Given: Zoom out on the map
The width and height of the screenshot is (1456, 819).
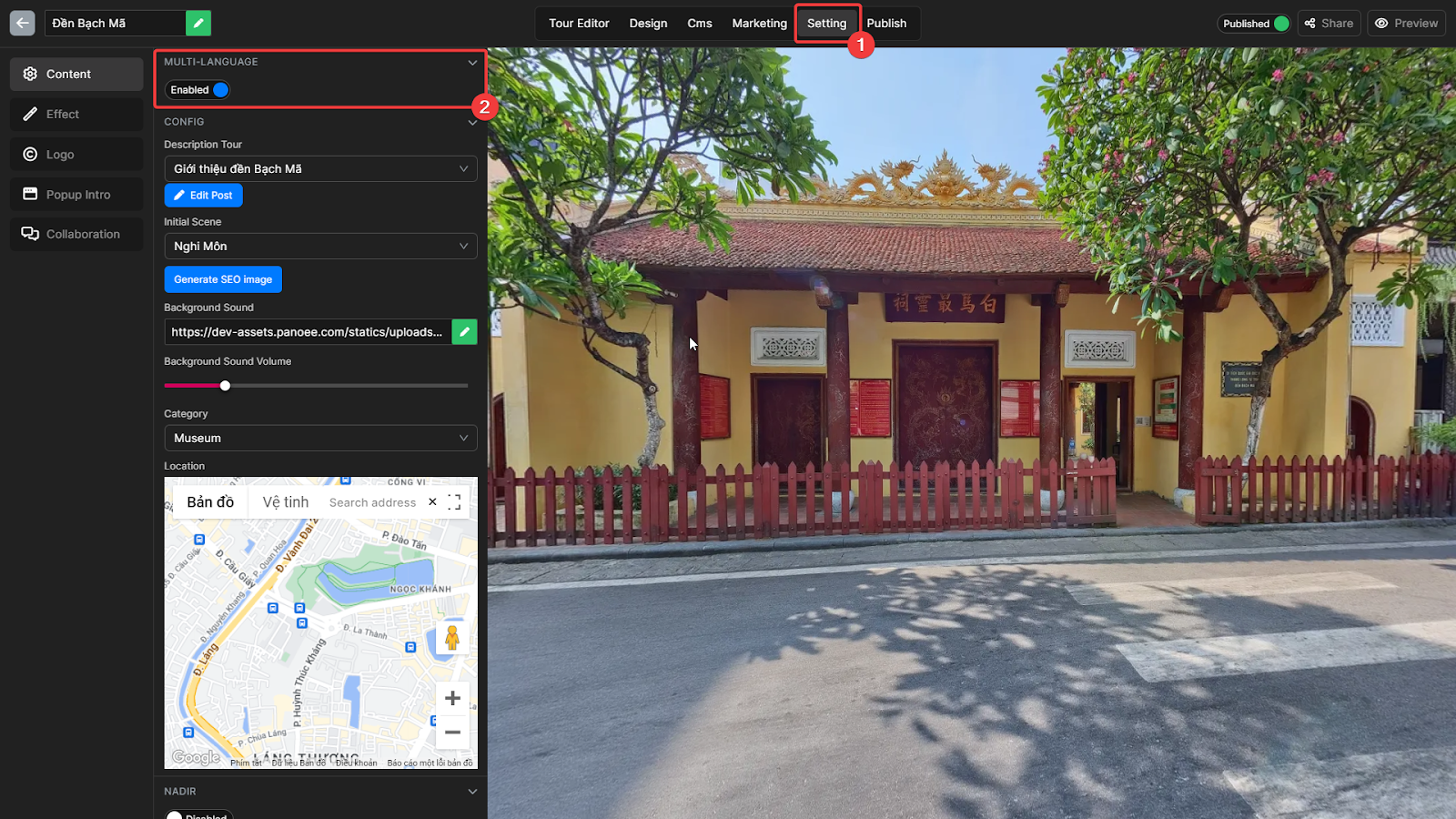Looking at the screenshot, I should (x=452, y=733).
